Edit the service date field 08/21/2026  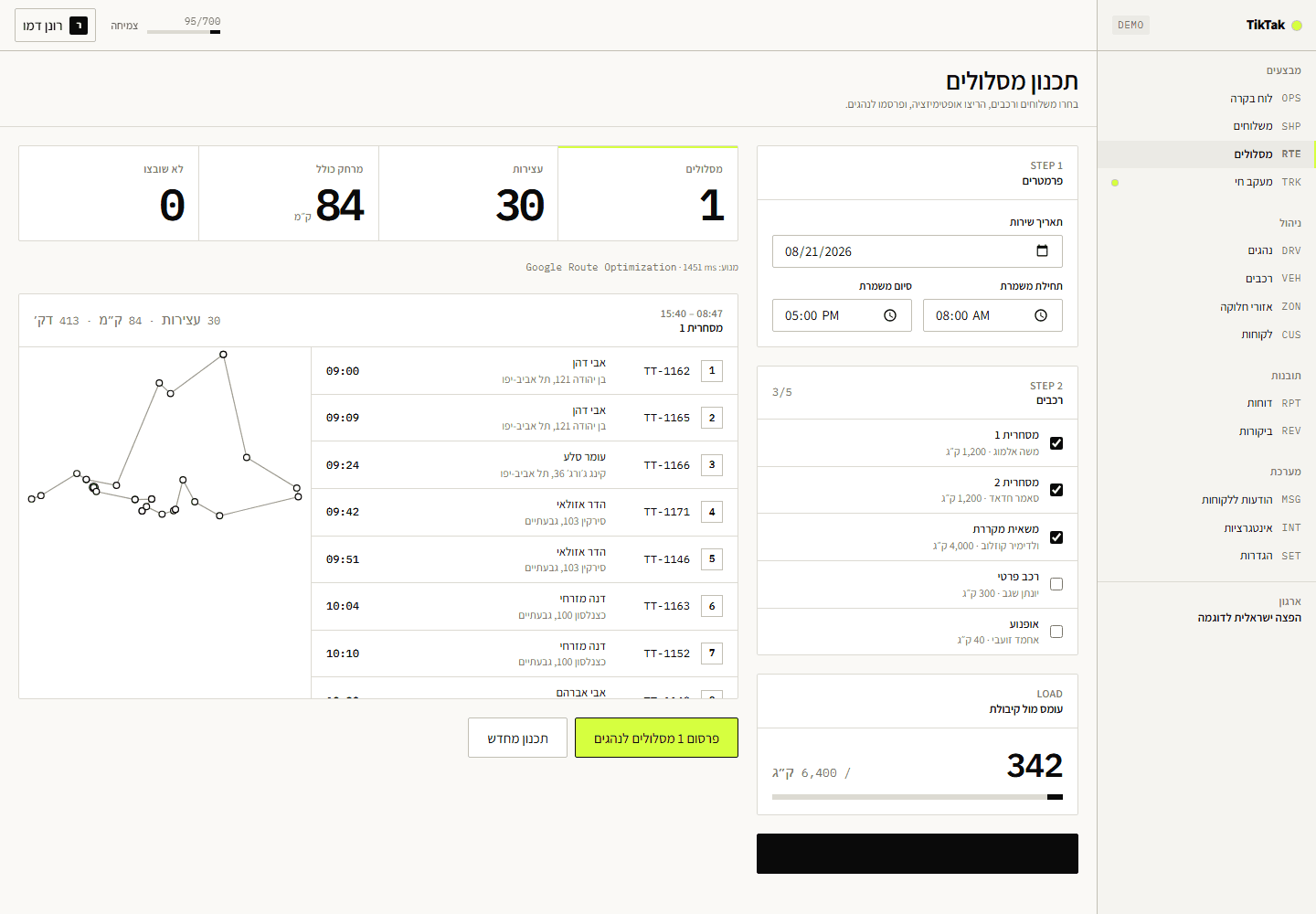click(918, 251)
